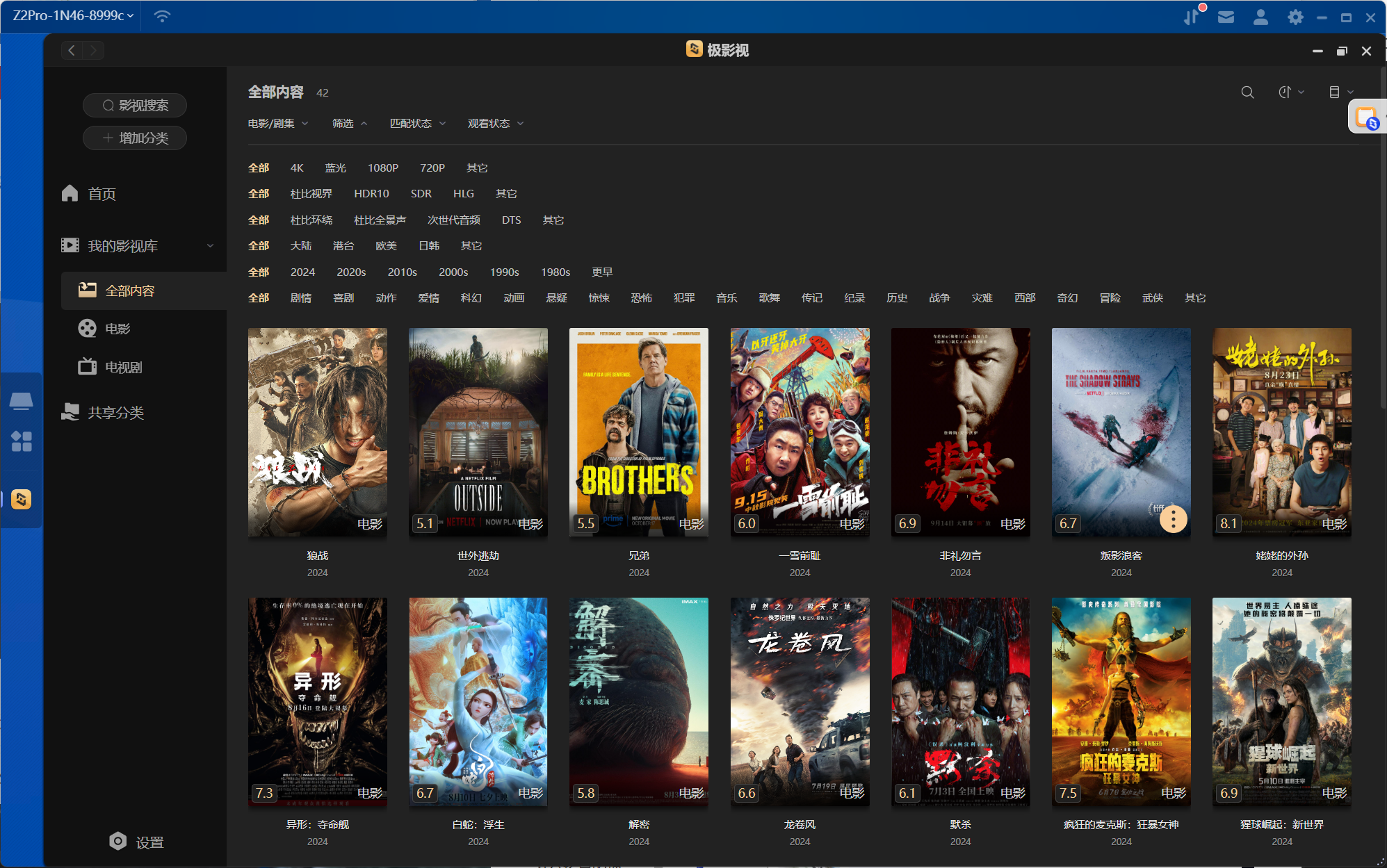Click the 影视搜索 button
Image resolution: width=1387 pixels, height=868 pixels.
pos(135,106)
